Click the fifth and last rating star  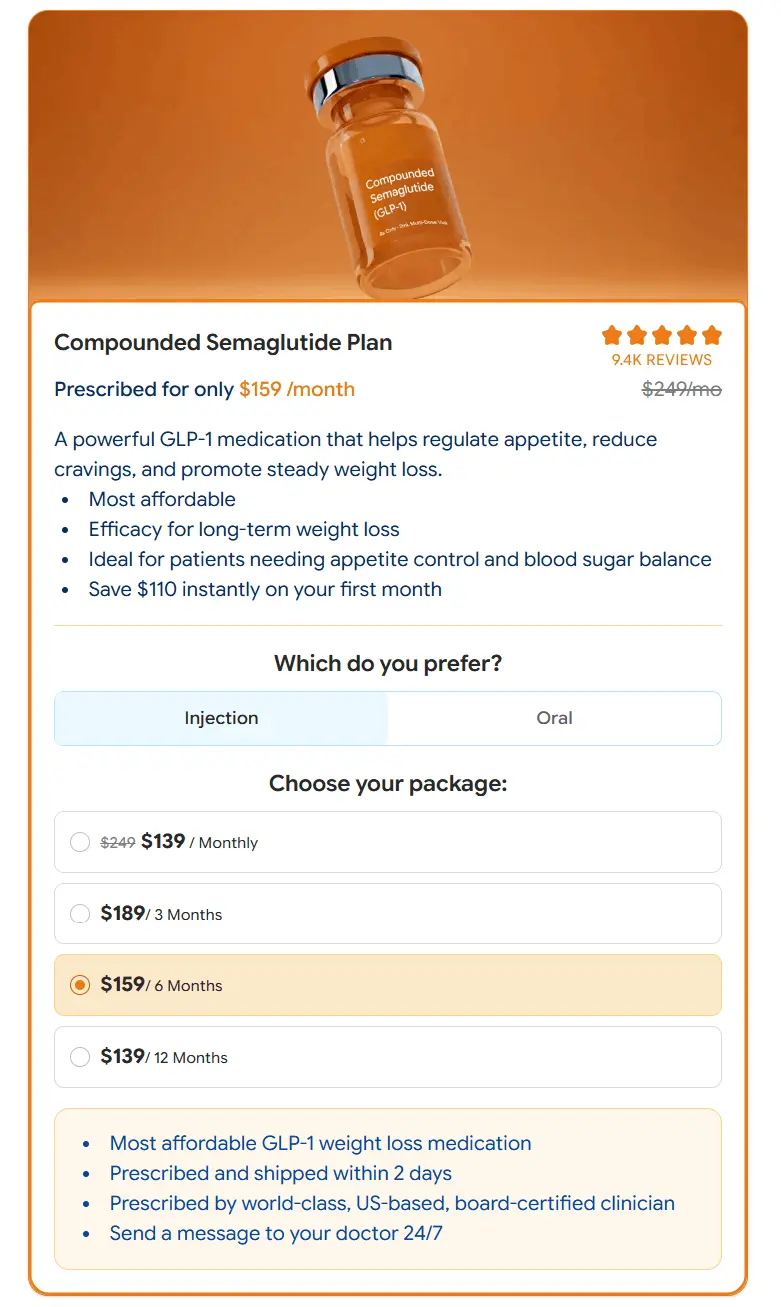point(711,335)
